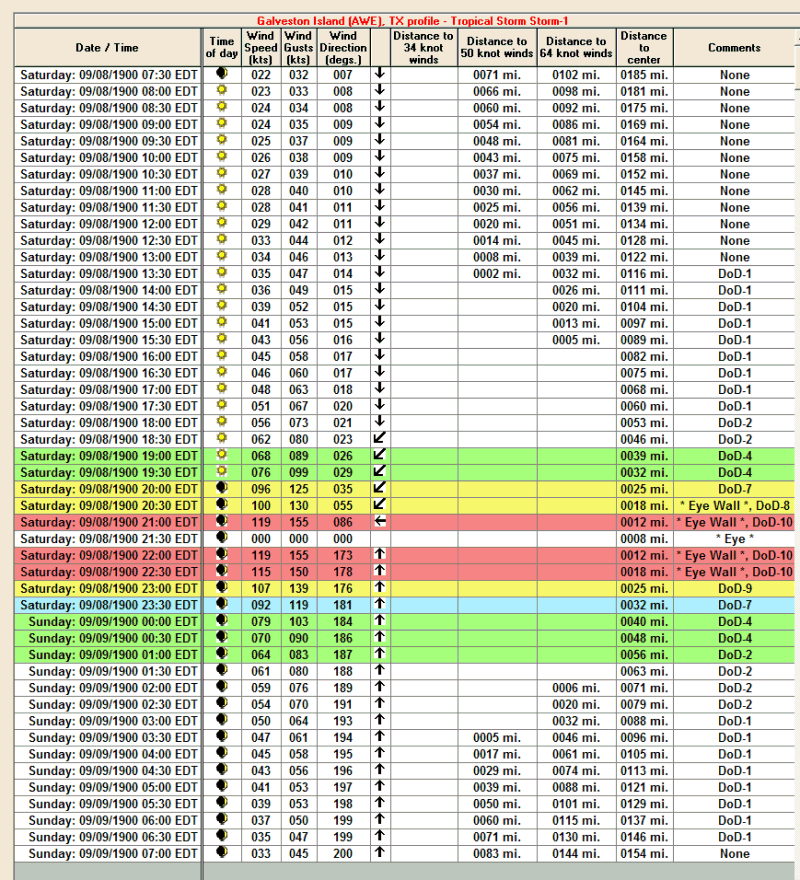
Task: Click 0002 mi. in 50 knot winds column
Action: pos(497,274)
